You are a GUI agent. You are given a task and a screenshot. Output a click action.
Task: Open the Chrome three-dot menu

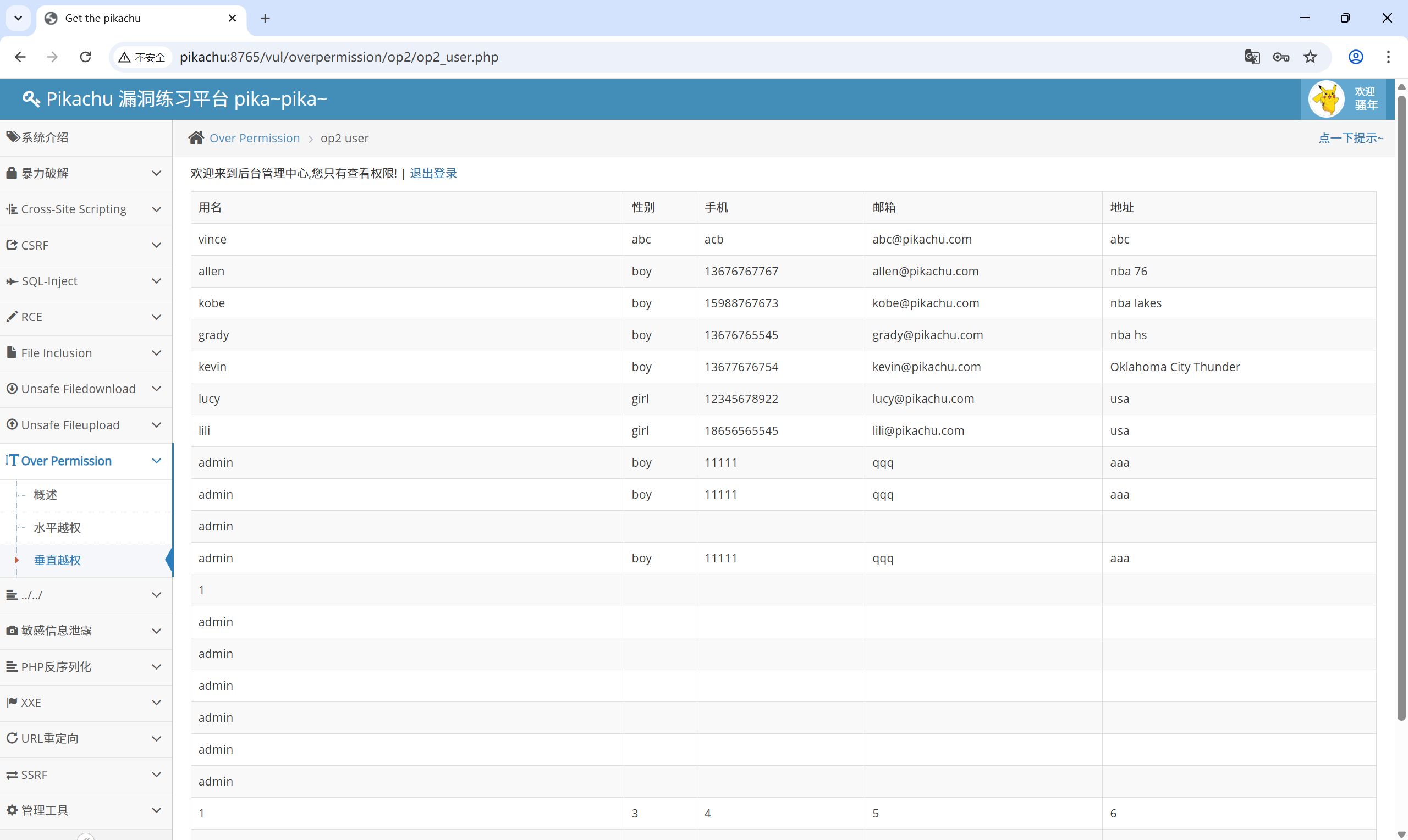[1388, 57]
